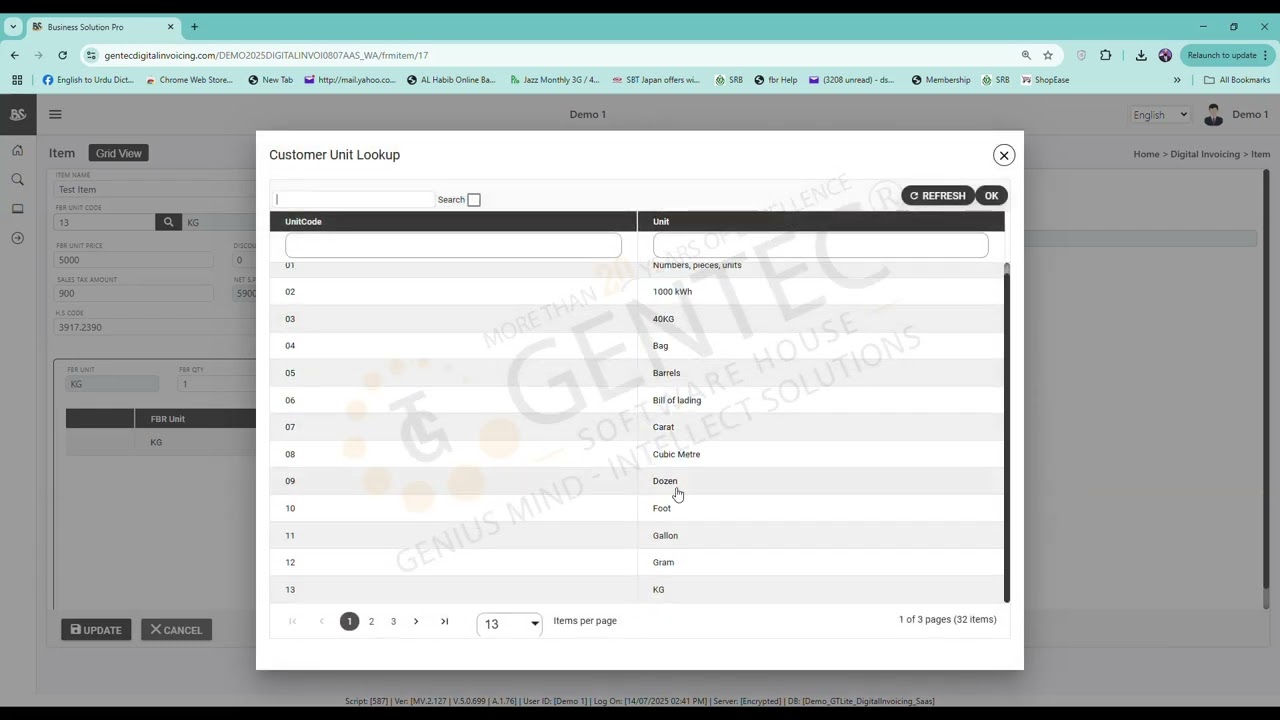This screenshot has height=720, width=1280.
Task: Click the FBR unit code search icon
Action: (x=168, y=222)
